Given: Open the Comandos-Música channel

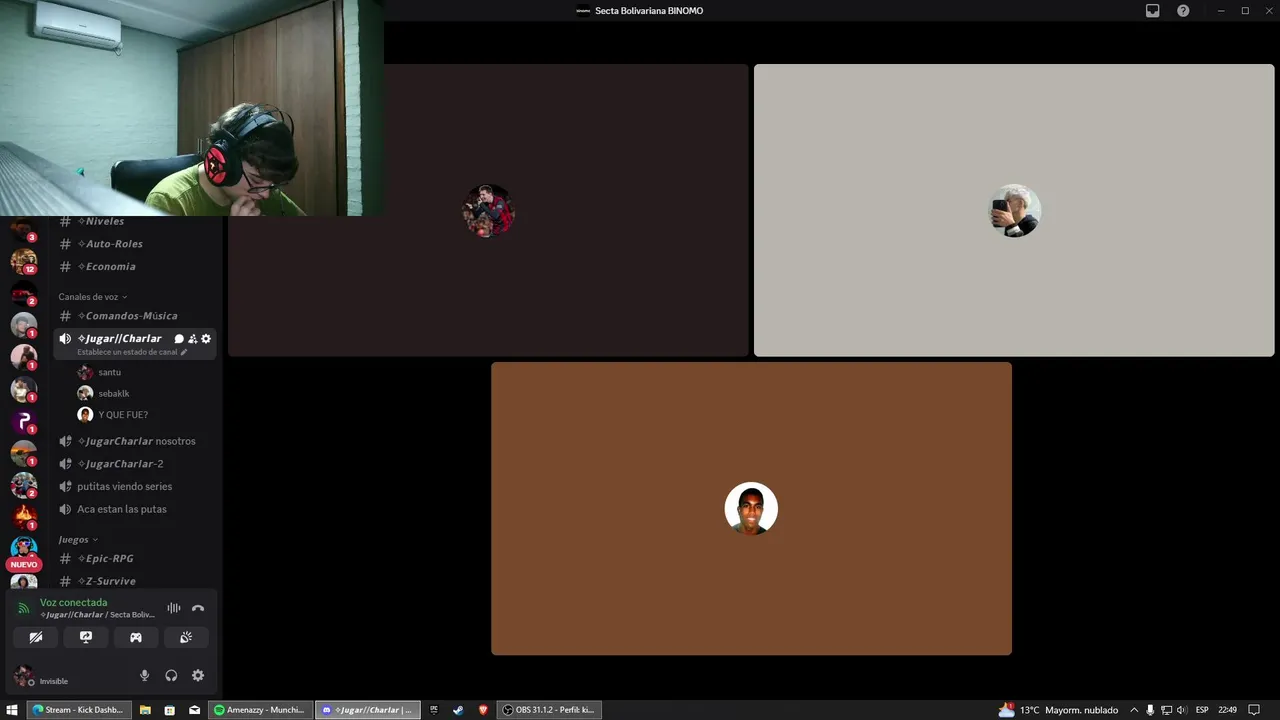Looking at the screenshot, I should [x=133, y=316].
